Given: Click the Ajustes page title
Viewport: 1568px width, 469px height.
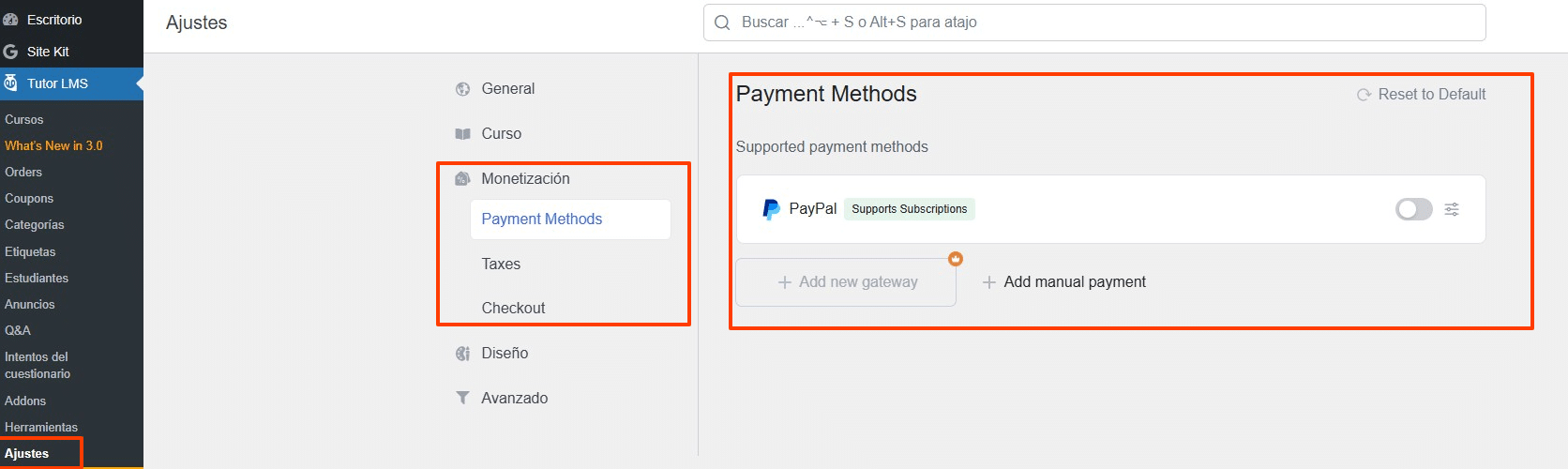Looking at the screenshot, I should tap(197, 23).
